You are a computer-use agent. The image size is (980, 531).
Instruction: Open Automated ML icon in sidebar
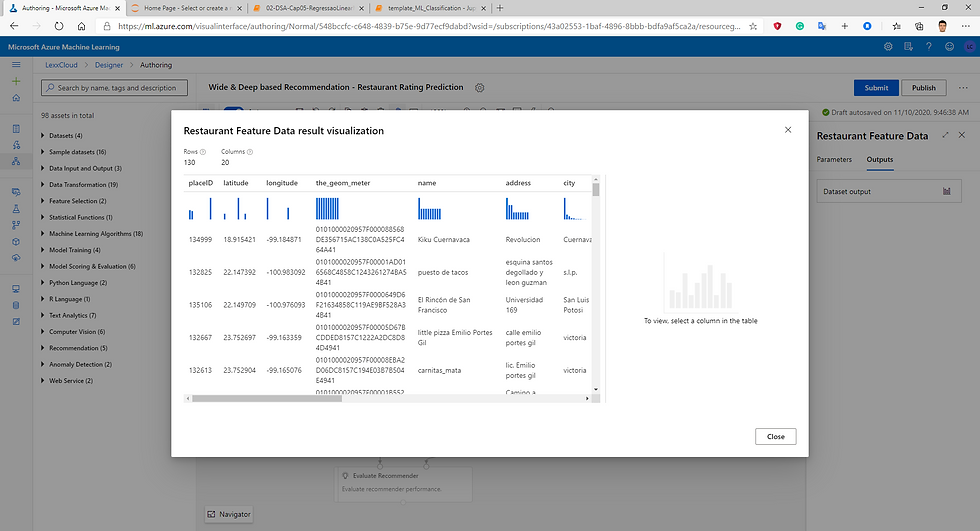[x=16, y=145]
